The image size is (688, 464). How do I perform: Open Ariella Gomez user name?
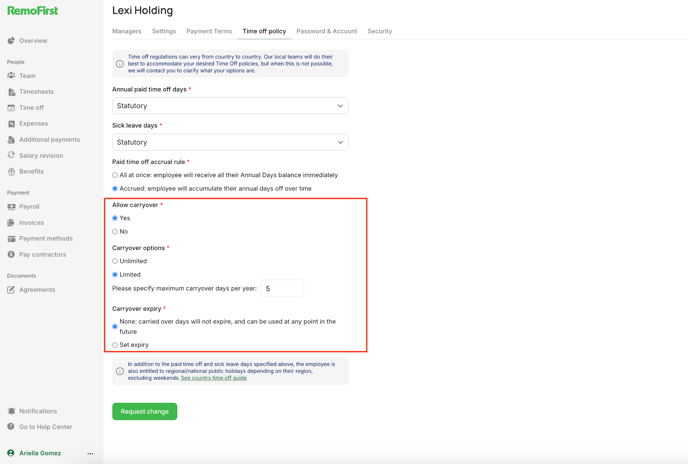click(x=40, y=453)
